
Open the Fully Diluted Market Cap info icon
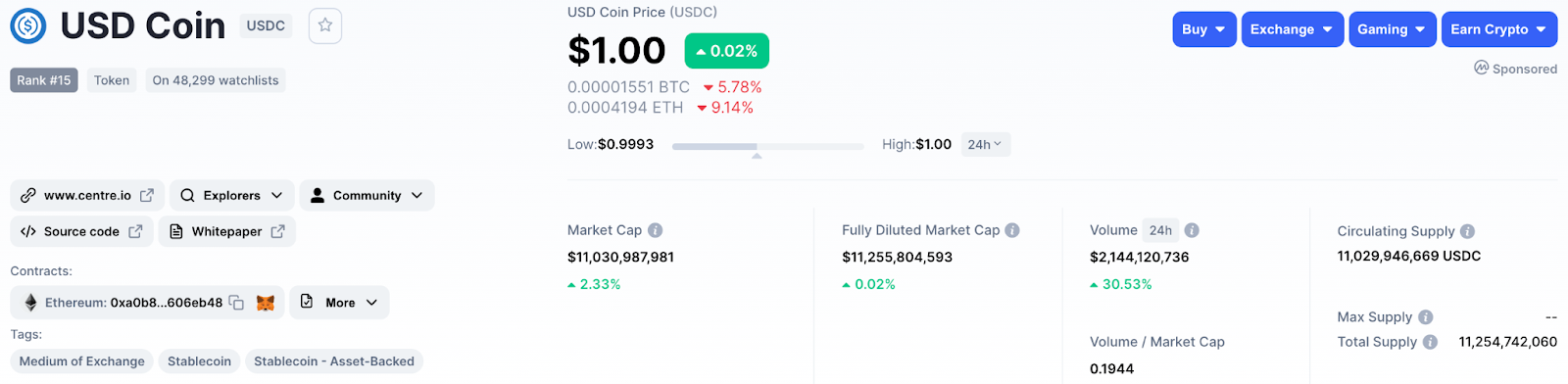1012,230
